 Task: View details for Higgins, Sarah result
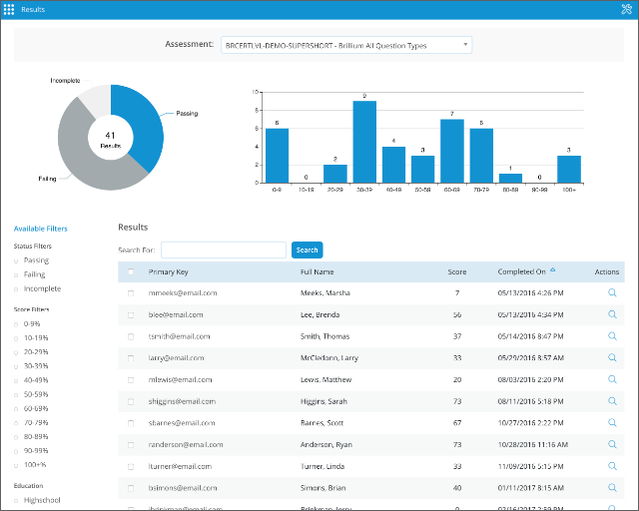pos(612,401)
